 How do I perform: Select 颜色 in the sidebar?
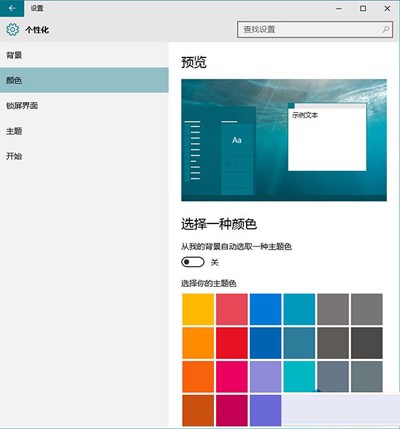point(84,80)
